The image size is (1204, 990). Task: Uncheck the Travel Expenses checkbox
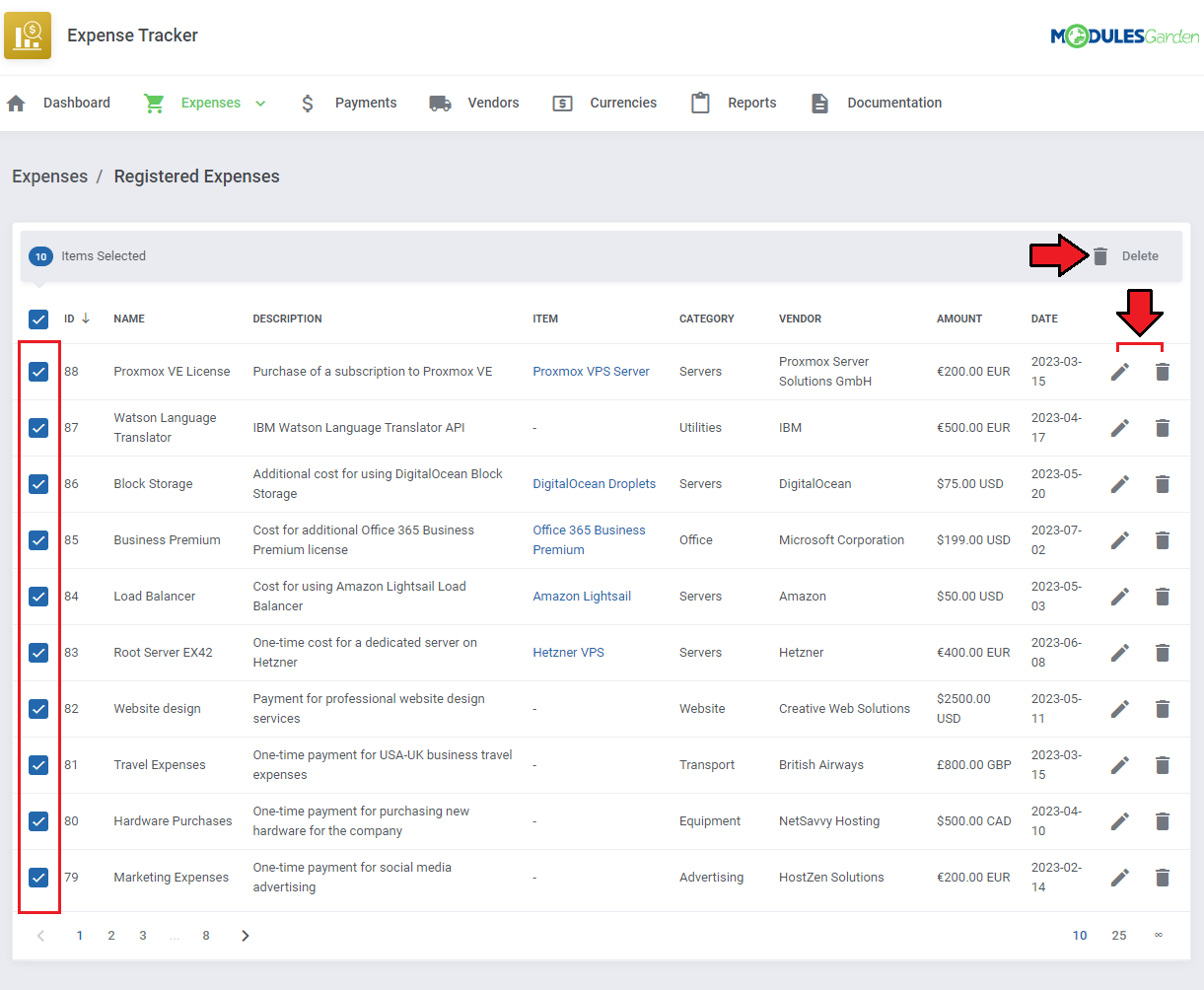pos(38,765)
